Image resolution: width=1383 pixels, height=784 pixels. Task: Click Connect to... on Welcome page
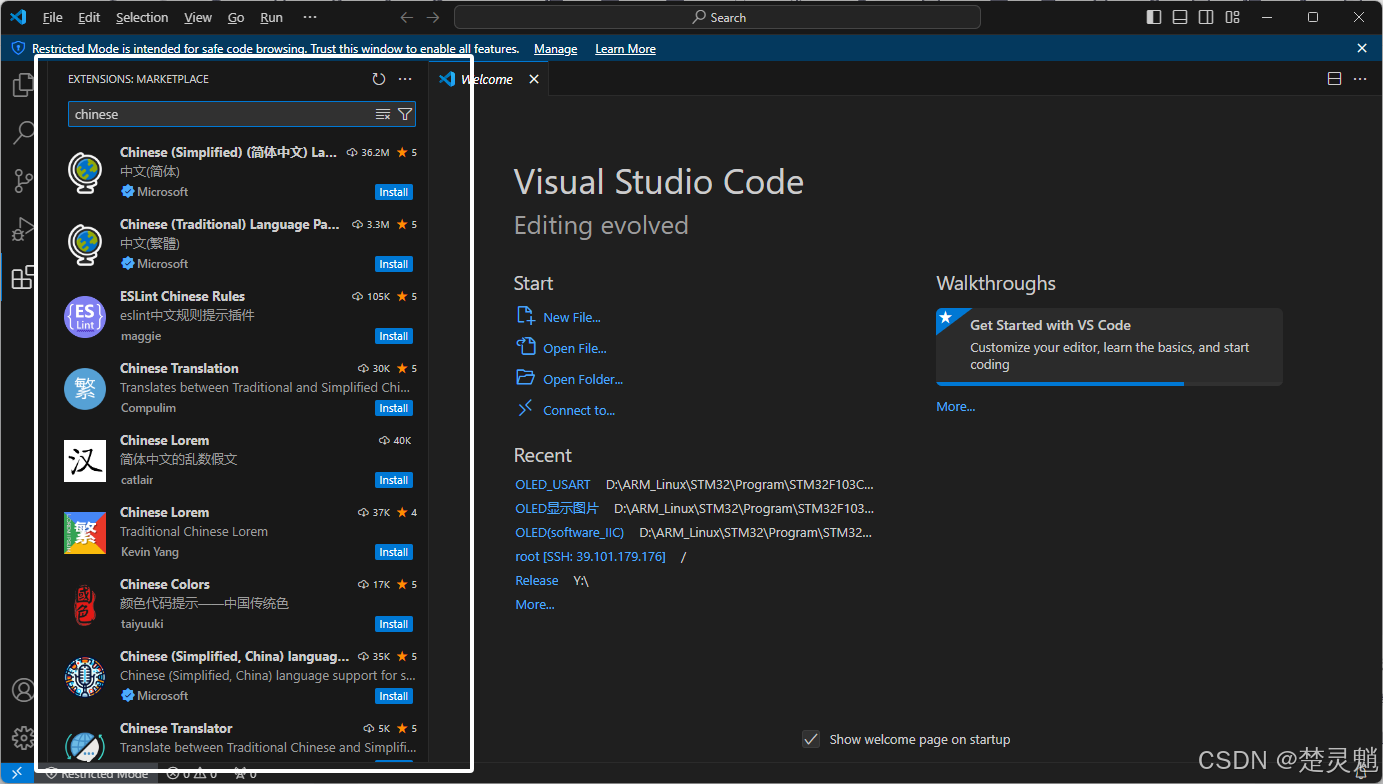coord(566,410)
